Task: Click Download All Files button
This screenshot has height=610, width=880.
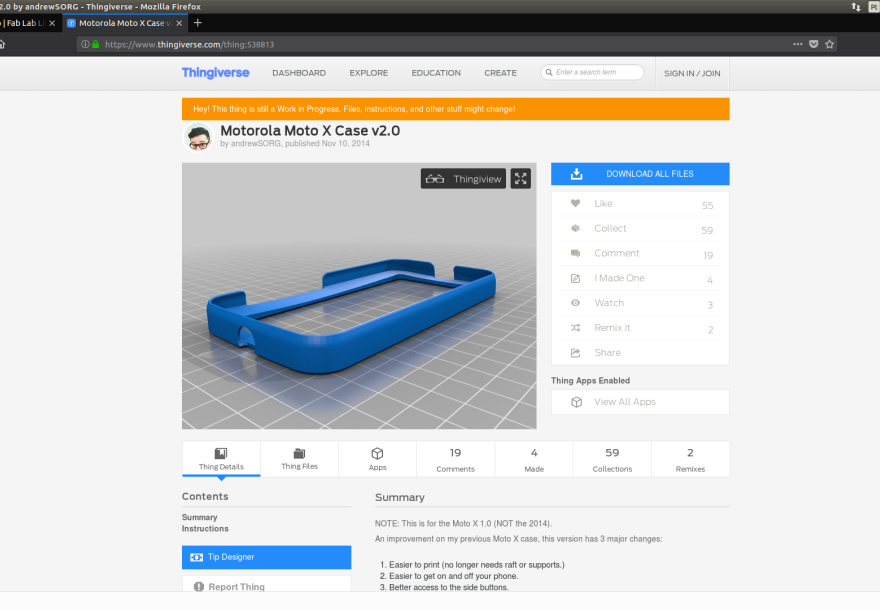Action: pyautogui.click(x=640, y=174)
